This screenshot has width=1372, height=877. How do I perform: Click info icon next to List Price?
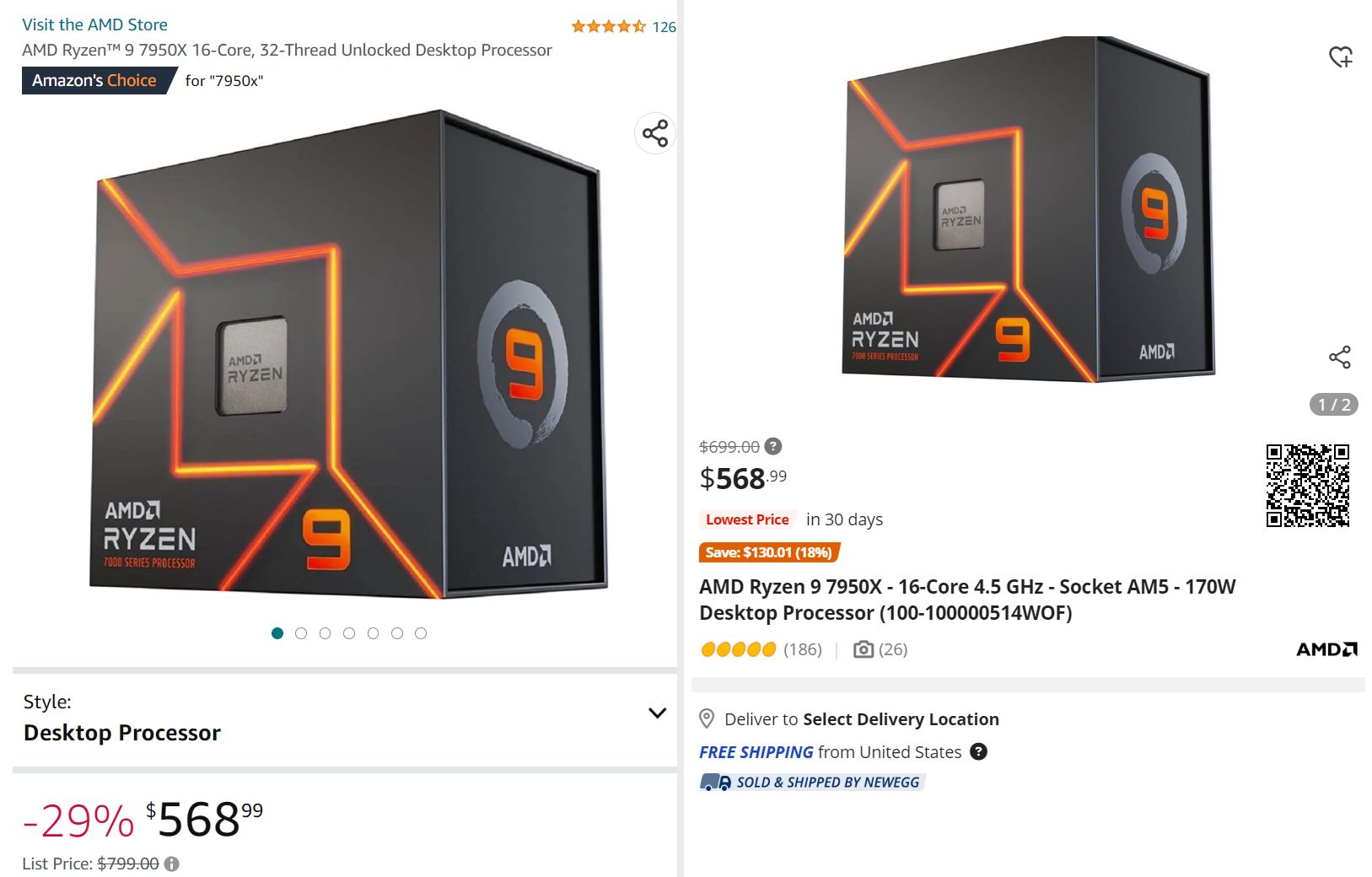tap(171, 864)
